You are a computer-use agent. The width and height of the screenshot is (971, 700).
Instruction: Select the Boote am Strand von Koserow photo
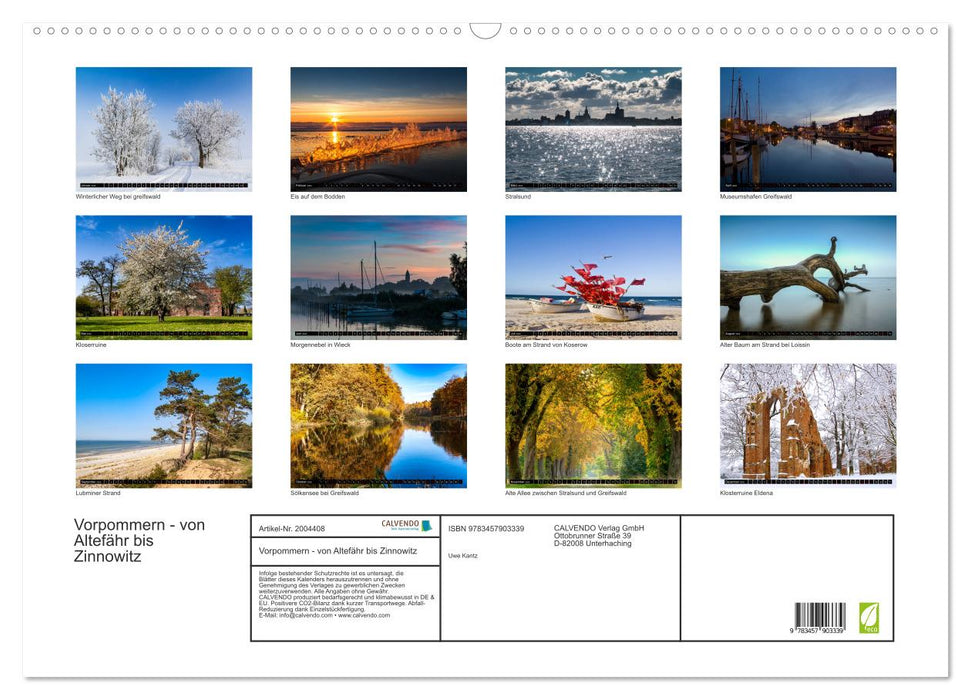tap(593, 277)
